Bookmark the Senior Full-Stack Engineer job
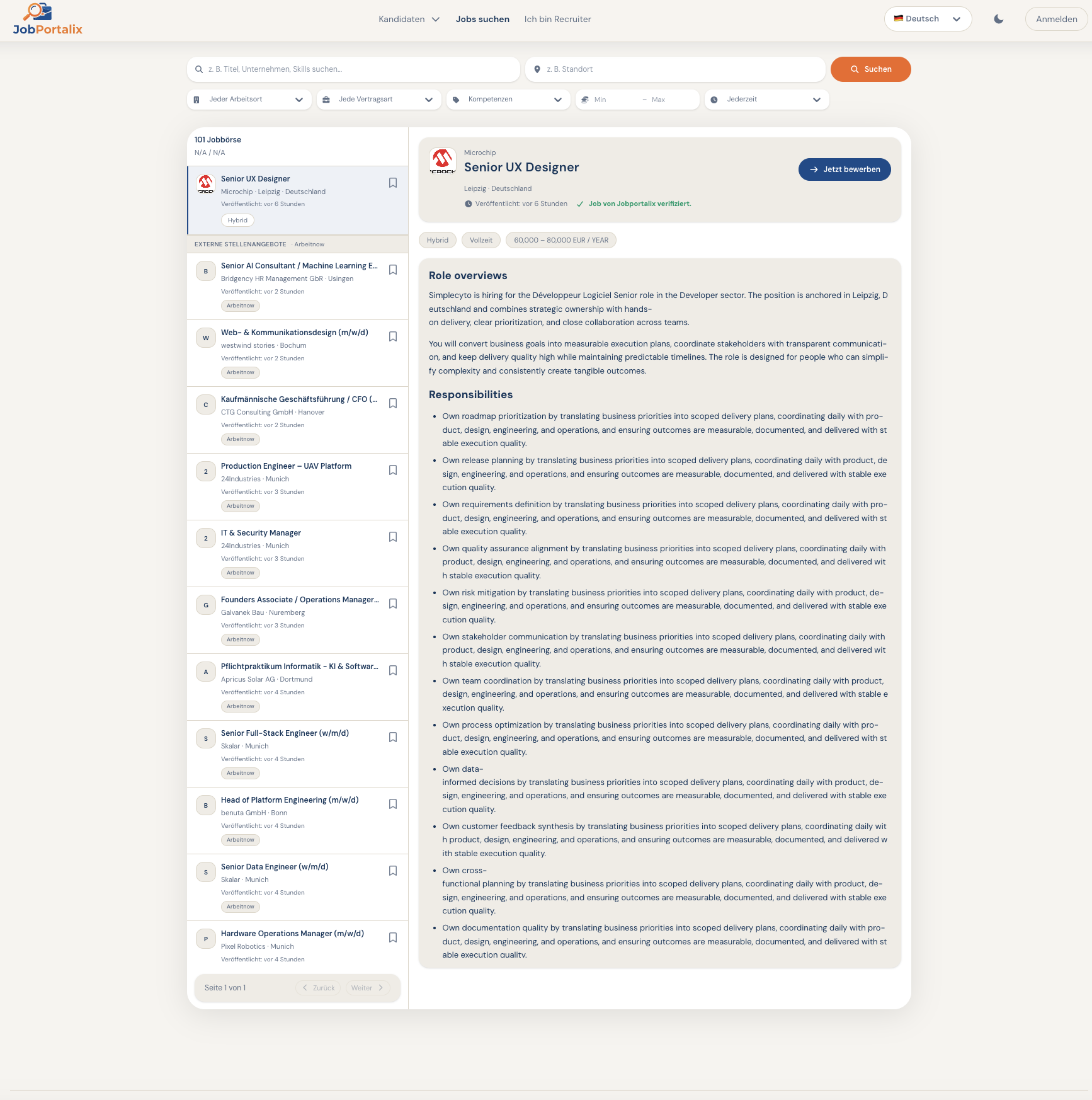The width and height of the screenshot is (1092, 1100). point(393,737)
